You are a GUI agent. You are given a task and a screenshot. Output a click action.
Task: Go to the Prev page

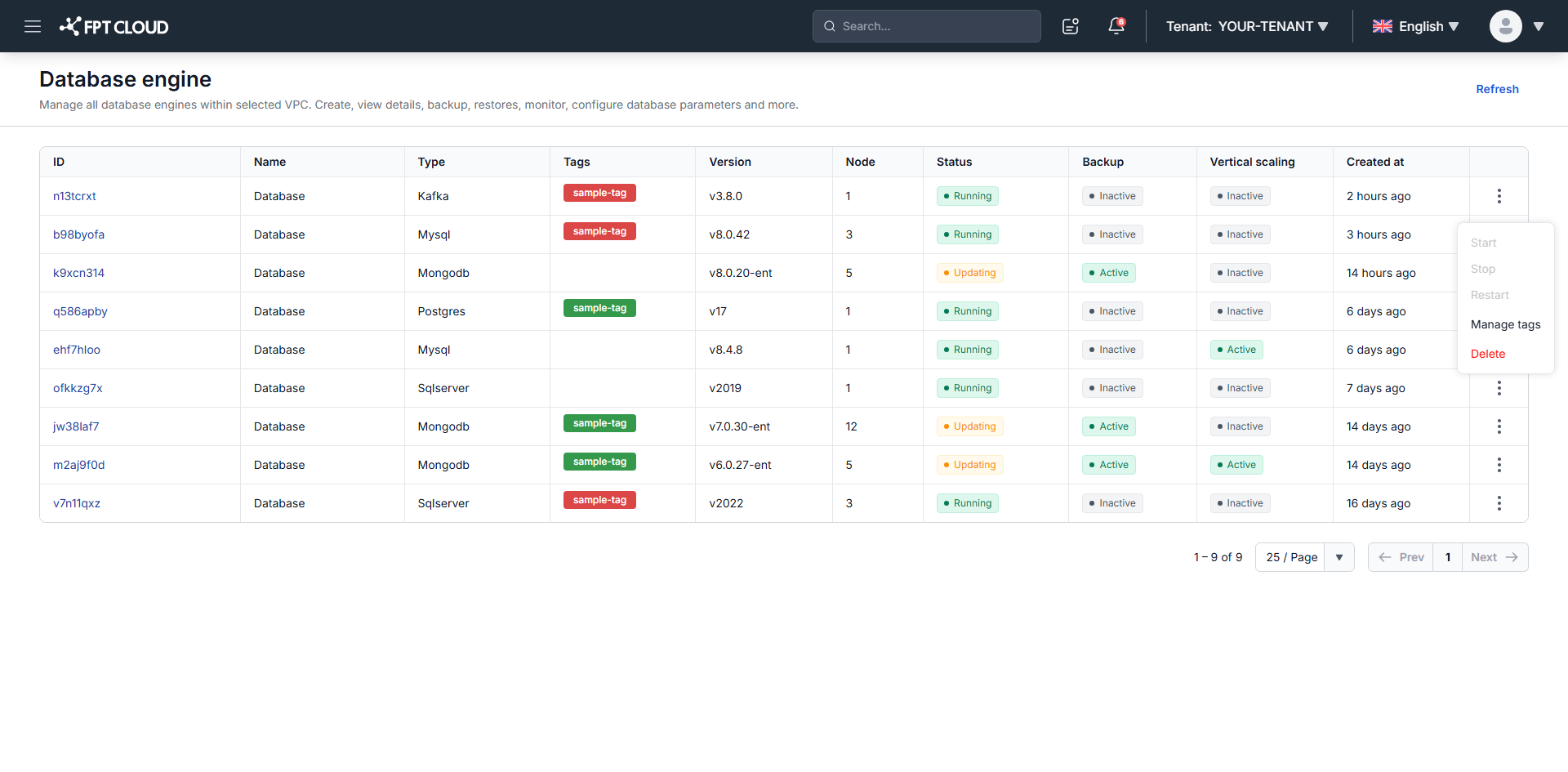[1401, 557]
